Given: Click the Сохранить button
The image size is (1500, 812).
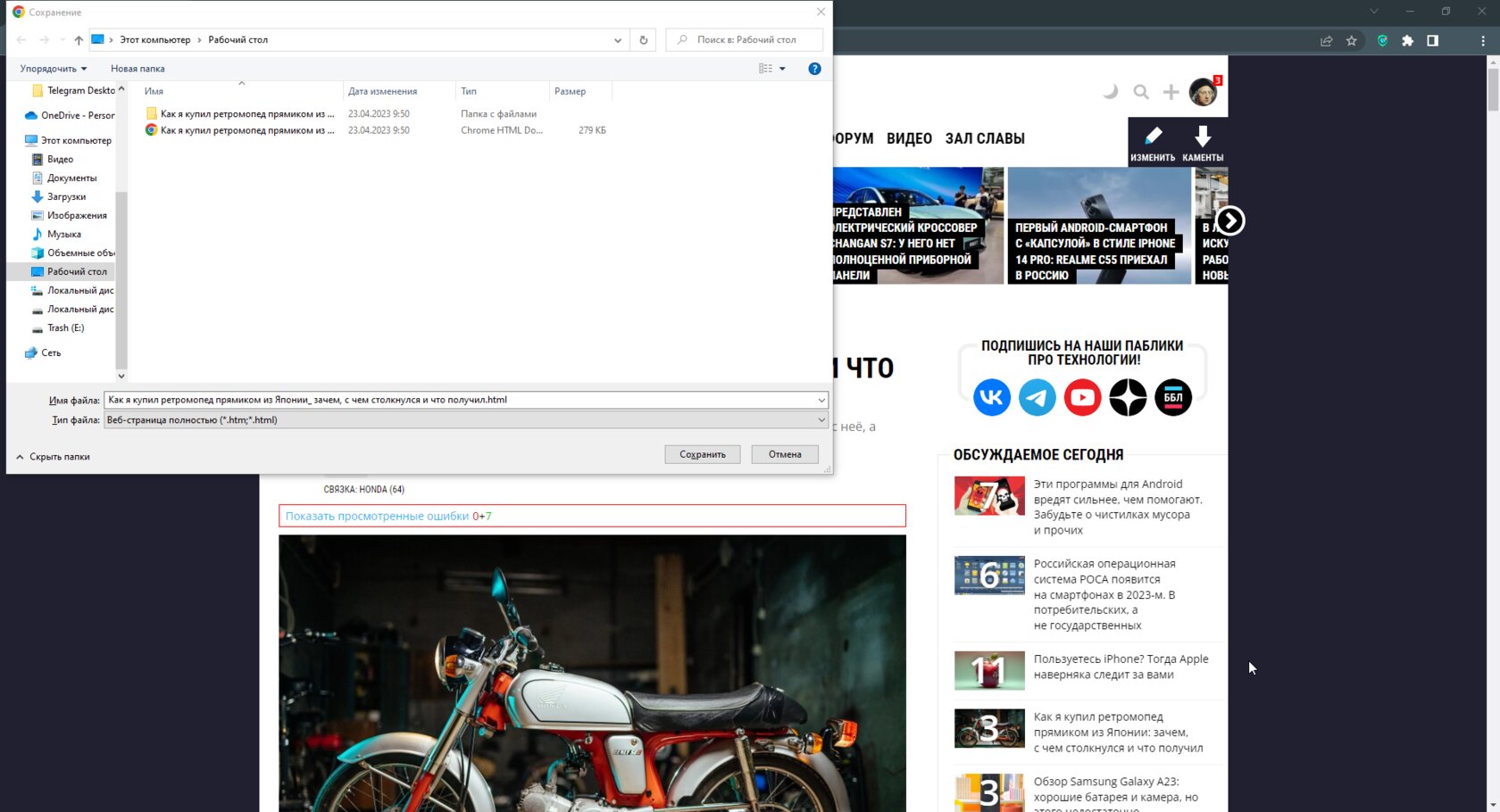Looking at the screenshot, I should click(702, 454).
